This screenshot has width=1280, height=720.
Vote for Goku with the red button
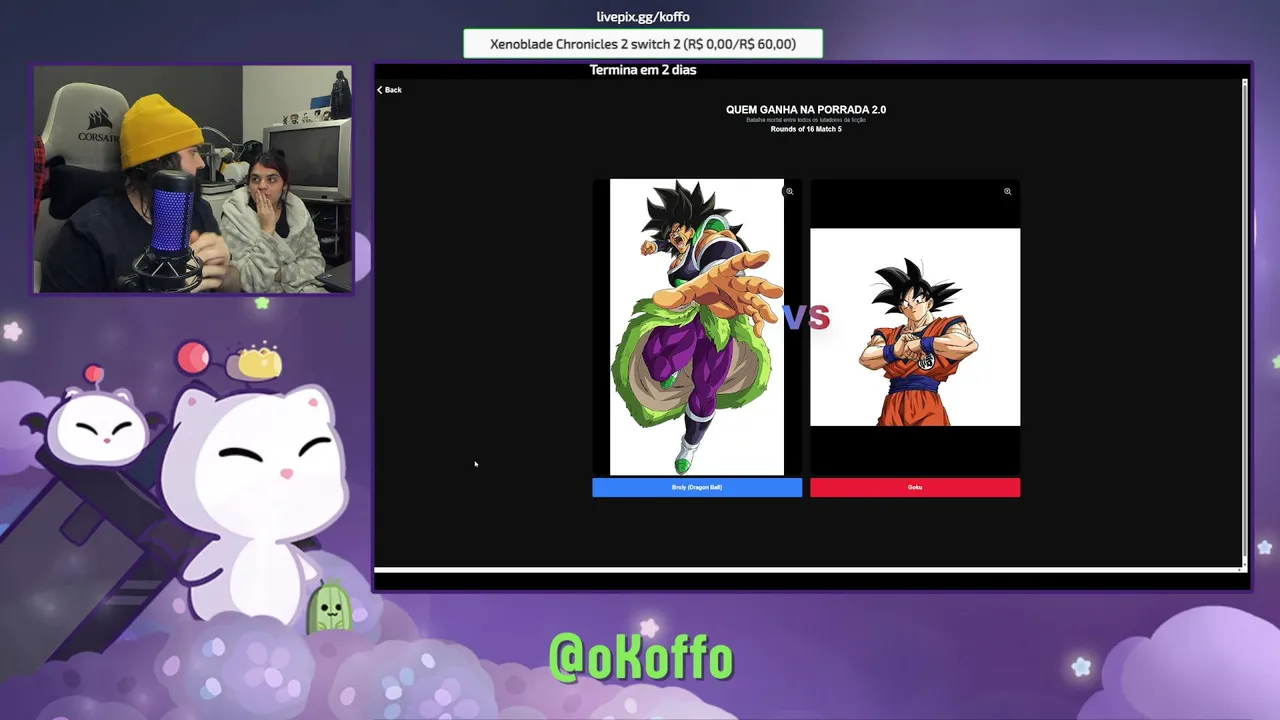point(915,487)
